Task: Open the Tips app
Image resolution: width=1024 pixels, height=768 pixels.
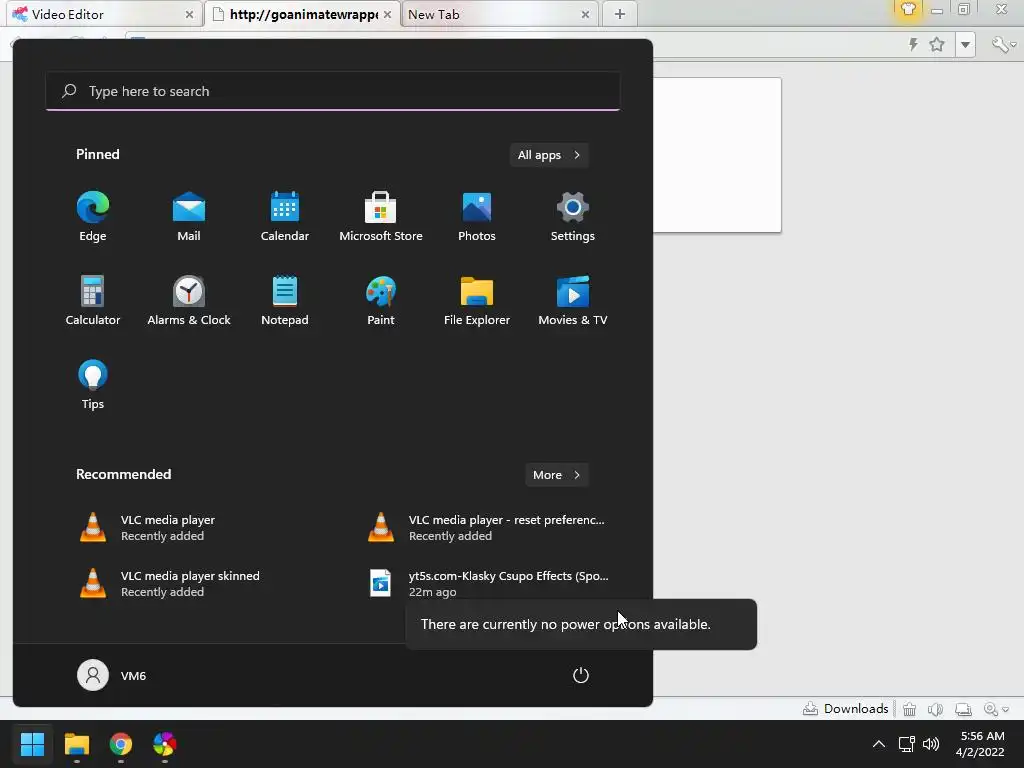Action: pos(93,385)
